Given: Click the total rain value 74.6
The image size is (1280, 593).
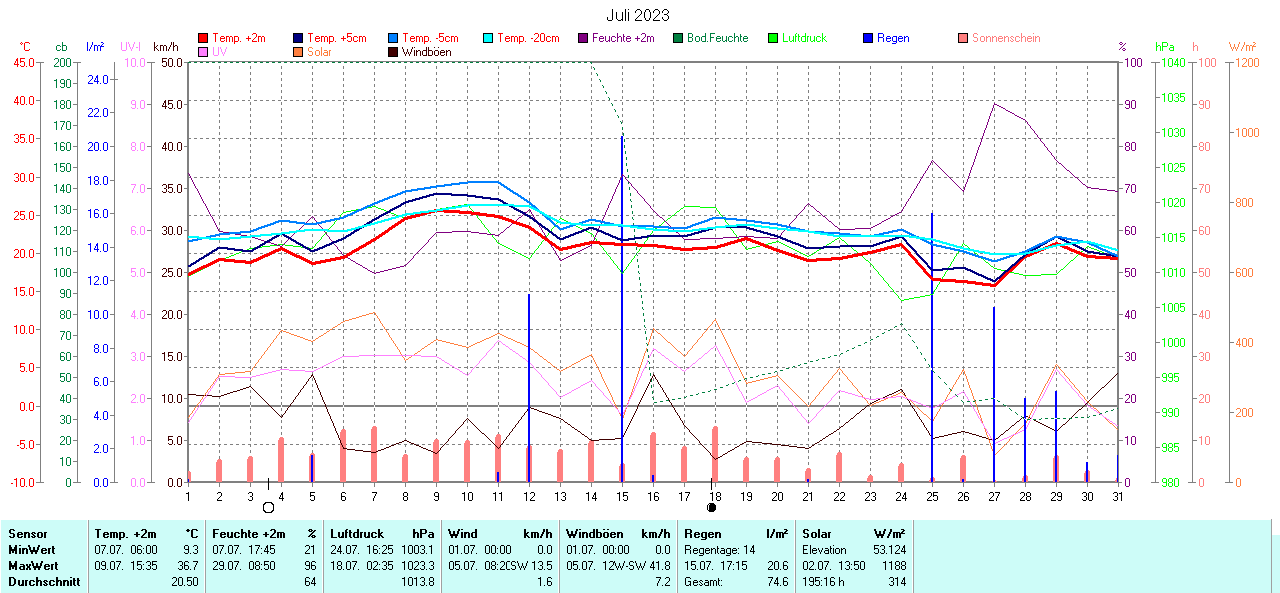Looking at the screenshot, I should (x=776, y=581).
